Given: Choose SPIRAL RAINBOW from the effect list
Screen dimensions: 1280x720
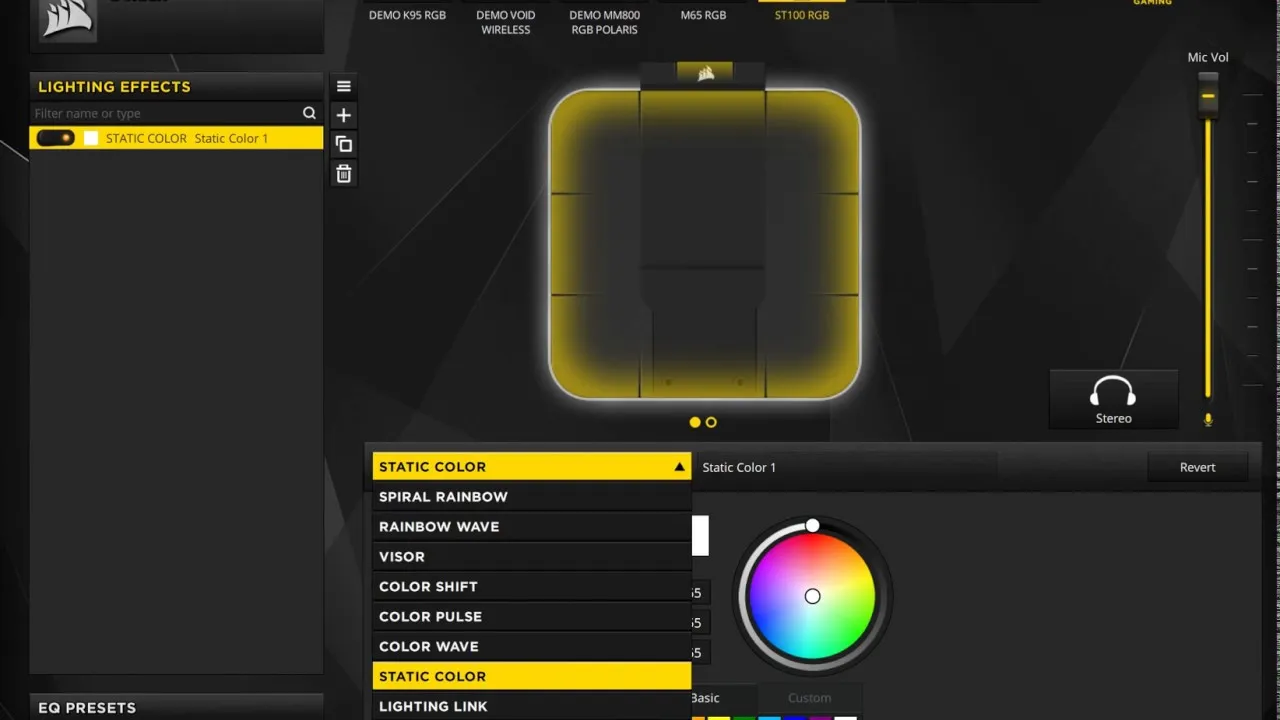Looking at the screenshot, I should click(x=531, y=497).
